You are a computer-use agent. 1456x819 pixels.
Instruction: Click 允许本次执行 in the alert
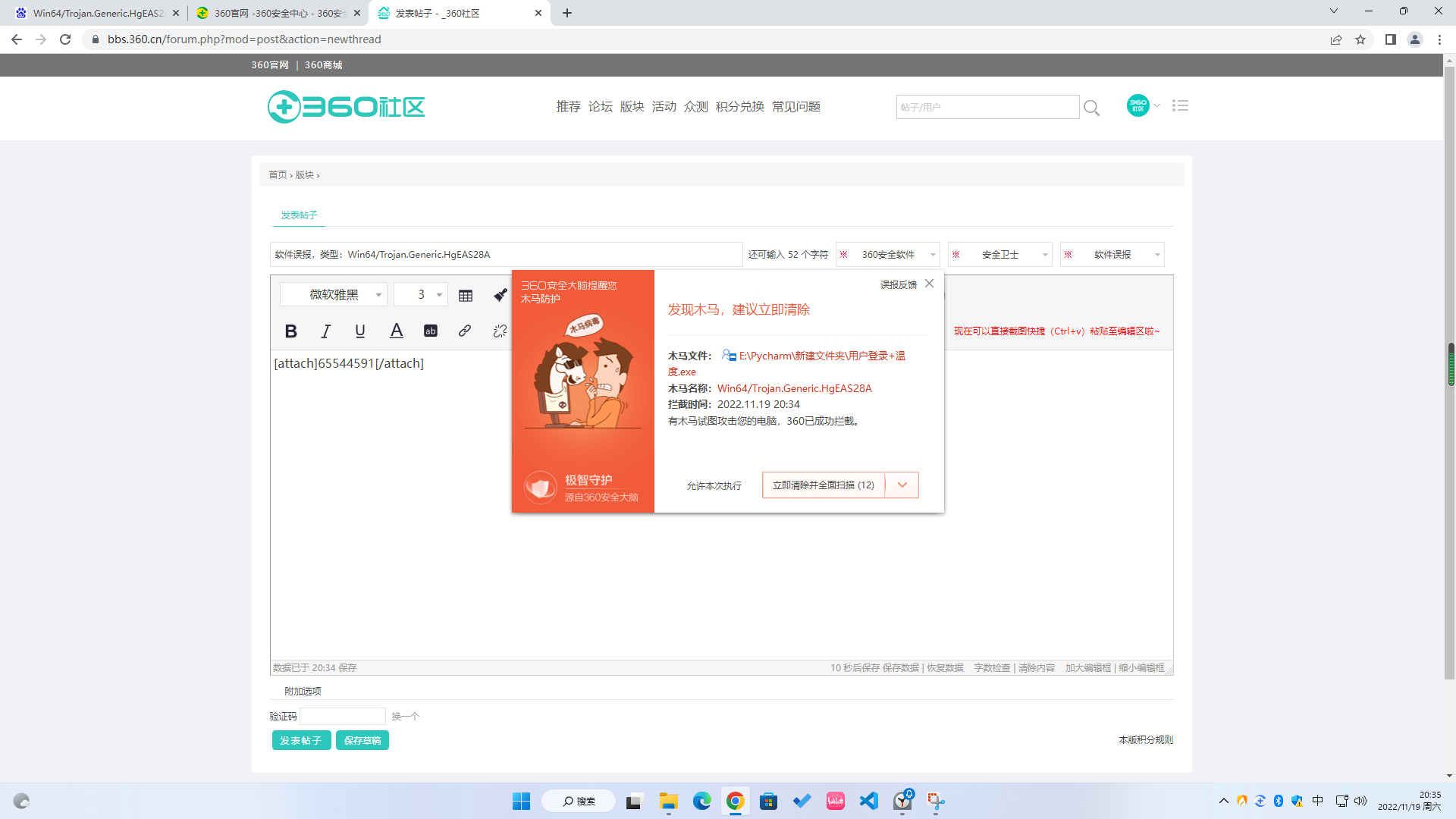tap(714, 486)
